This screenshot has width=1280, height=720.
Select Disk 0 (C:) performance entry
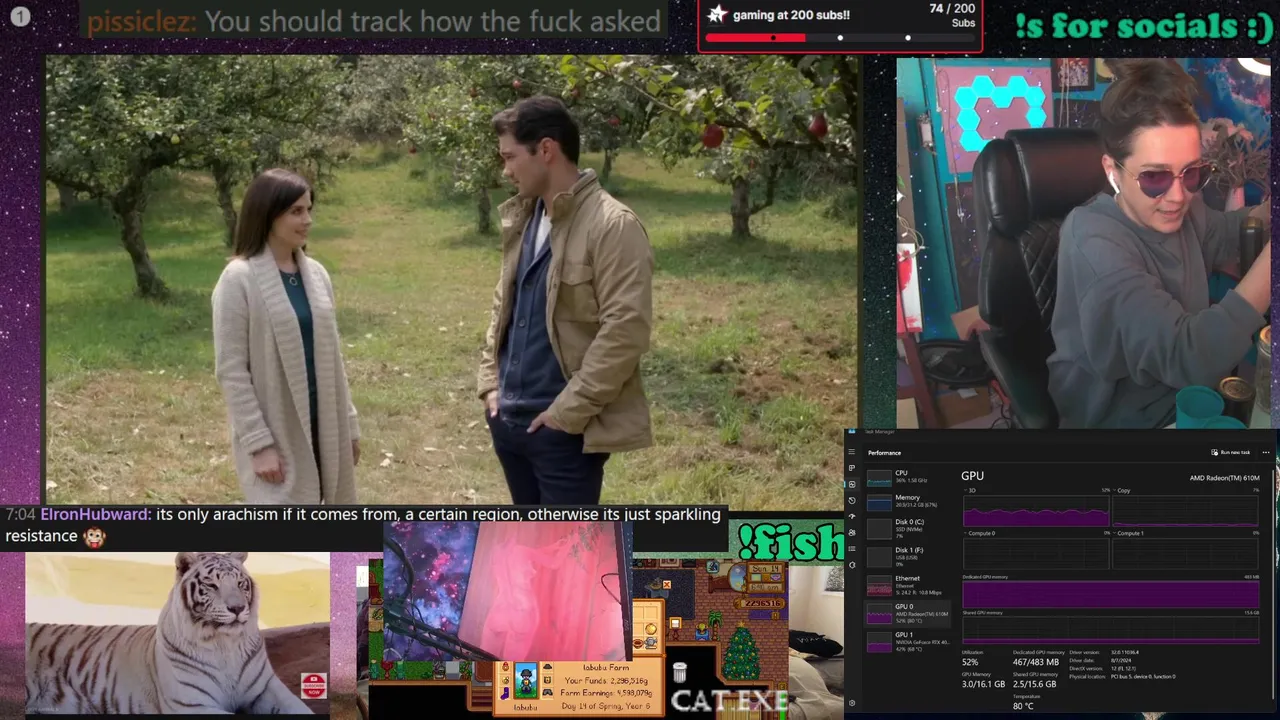click(x=907, y=529)
